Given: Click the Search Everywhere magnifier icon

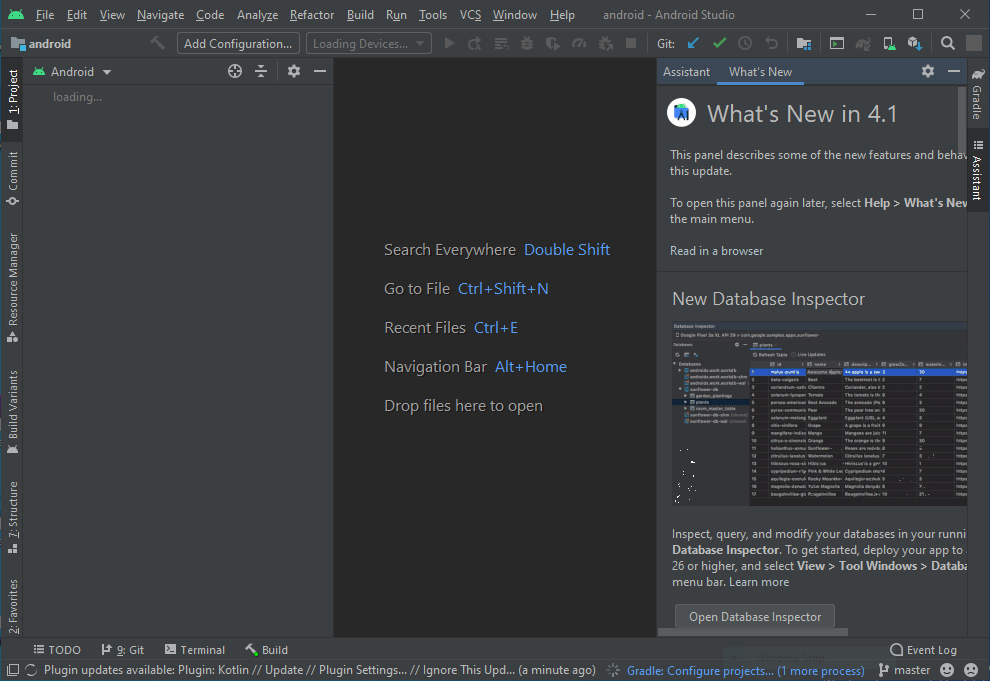Looking at the screenshot, I should pyautogui.click(x=948, y=44).
